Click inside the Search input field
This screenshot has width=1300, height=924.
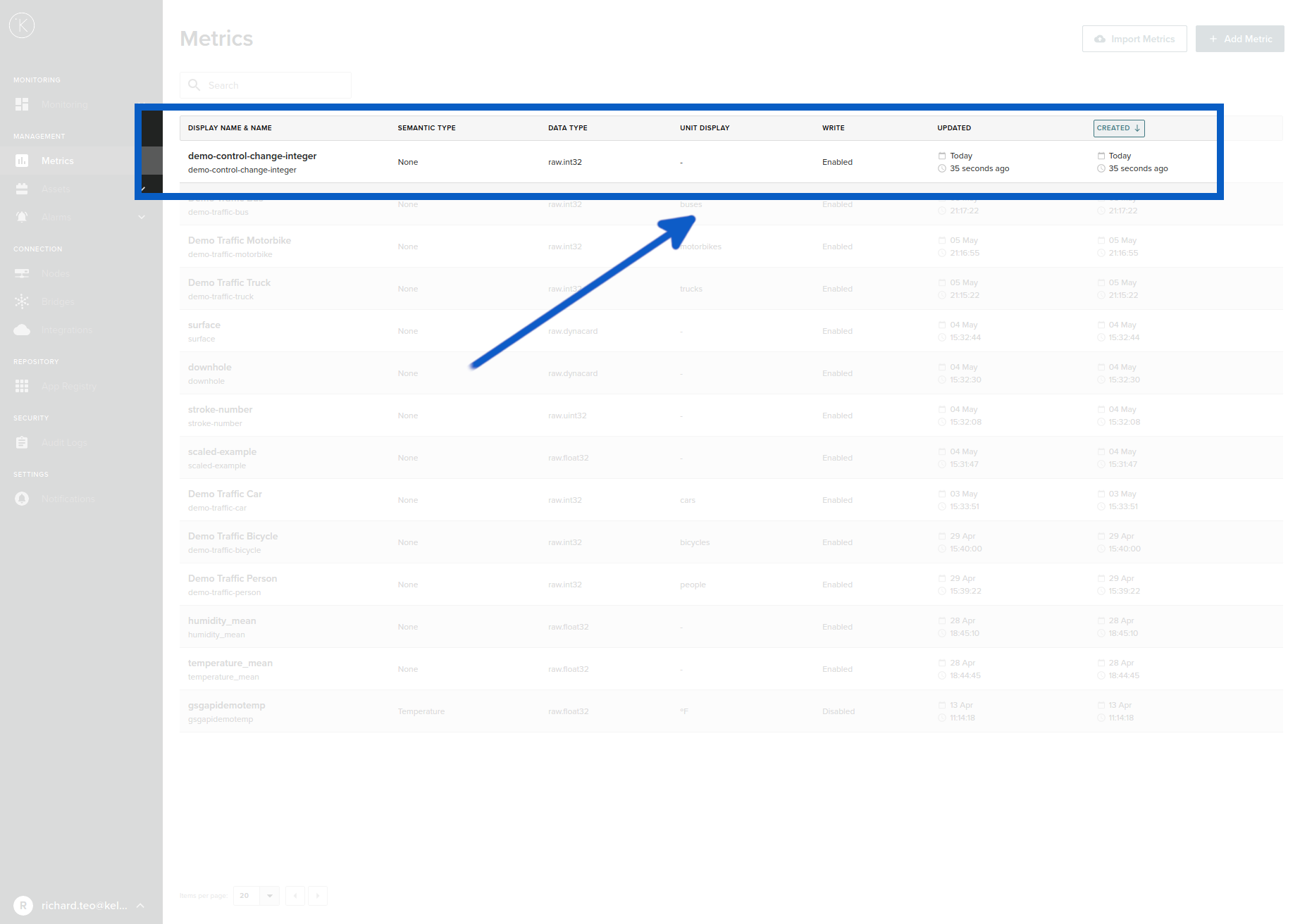click(x=275, y=85)
